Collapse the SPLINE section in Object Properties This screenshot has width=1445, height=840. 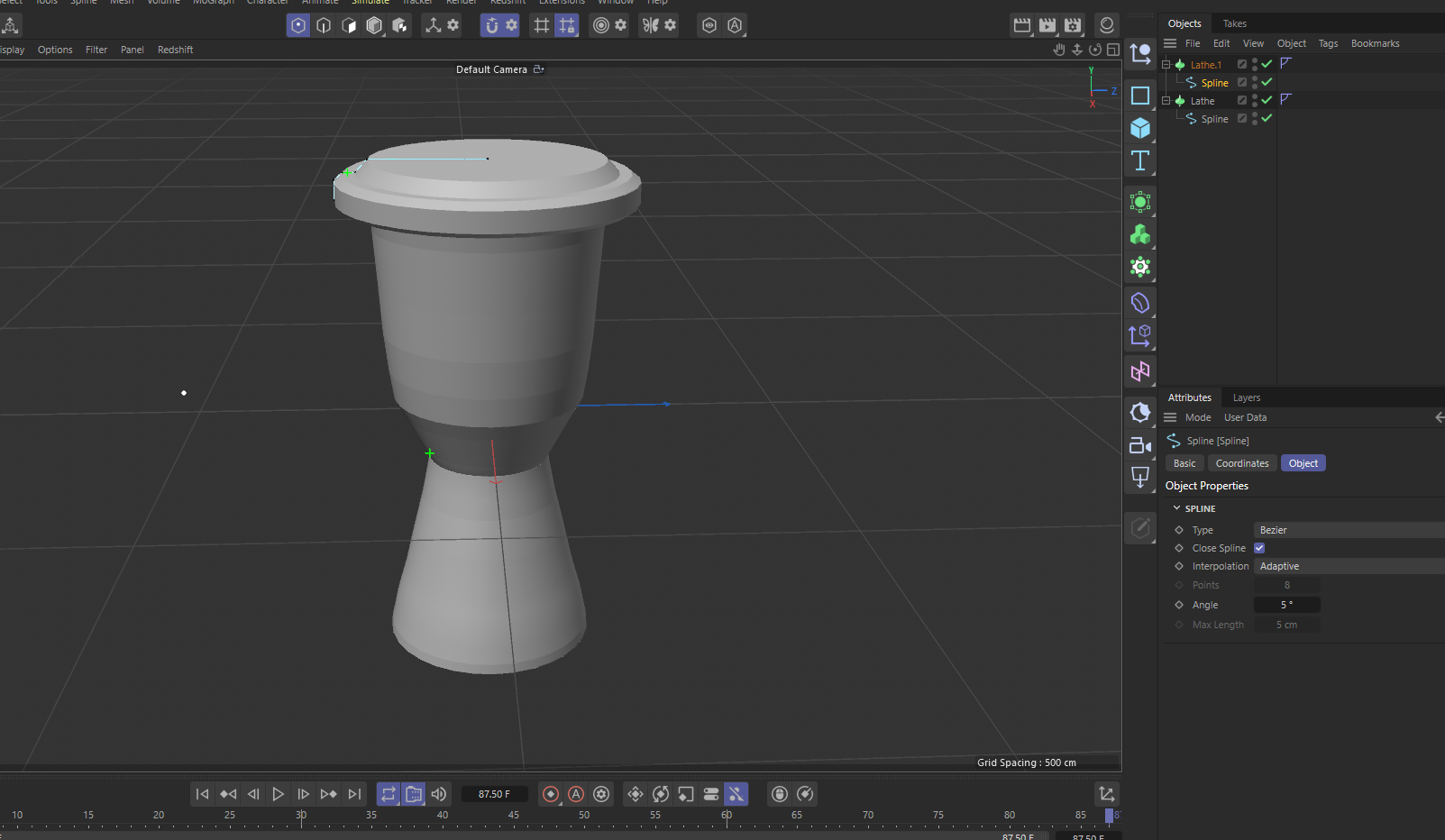click(1176, 507)
